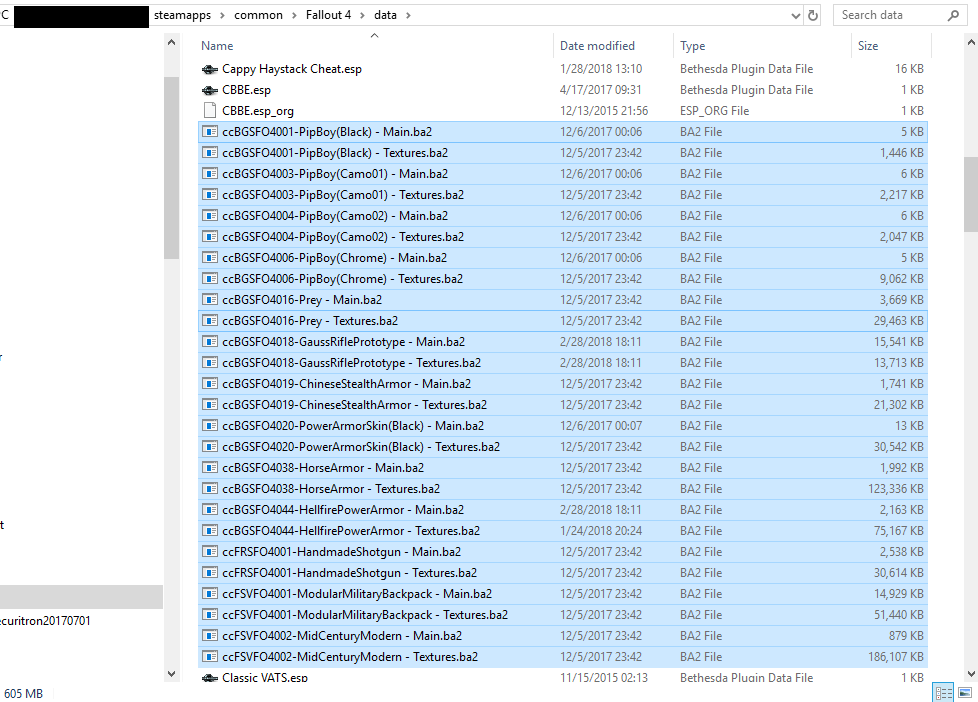The image size is (978, 702).
Task: Click the Cappy Haystack Cheat.esp plugin icon
Action: coord(210,69)
